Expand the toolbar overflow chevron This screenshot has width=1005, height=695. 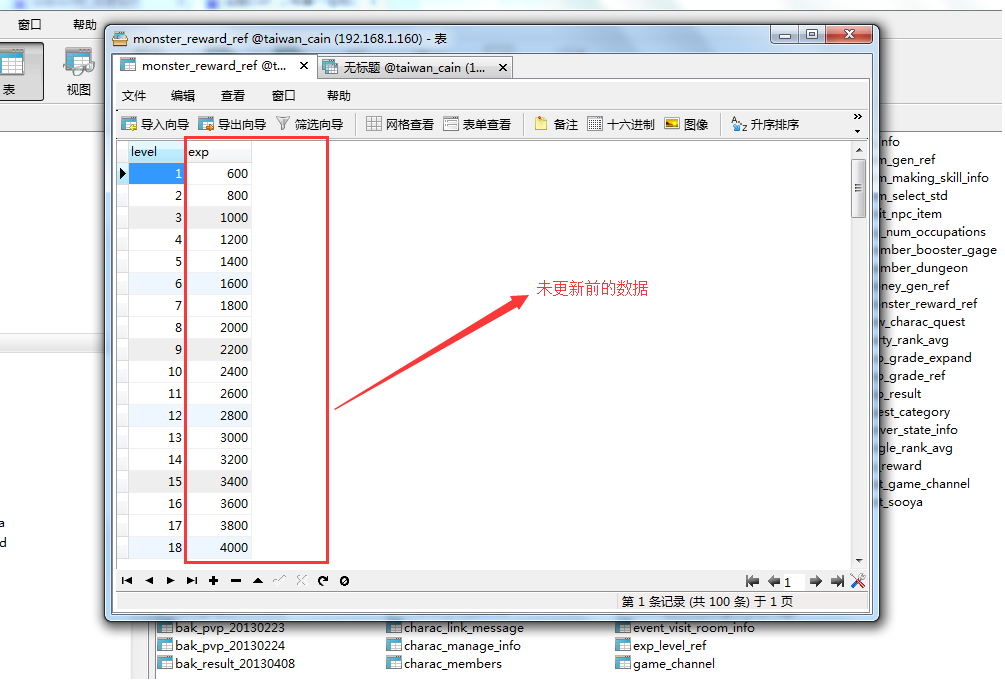tap(857, 118)
